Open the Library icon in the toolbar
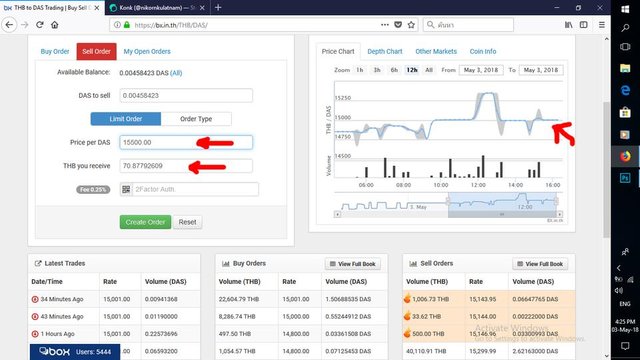This screenshot has width=640, height=360. point(569,25)
